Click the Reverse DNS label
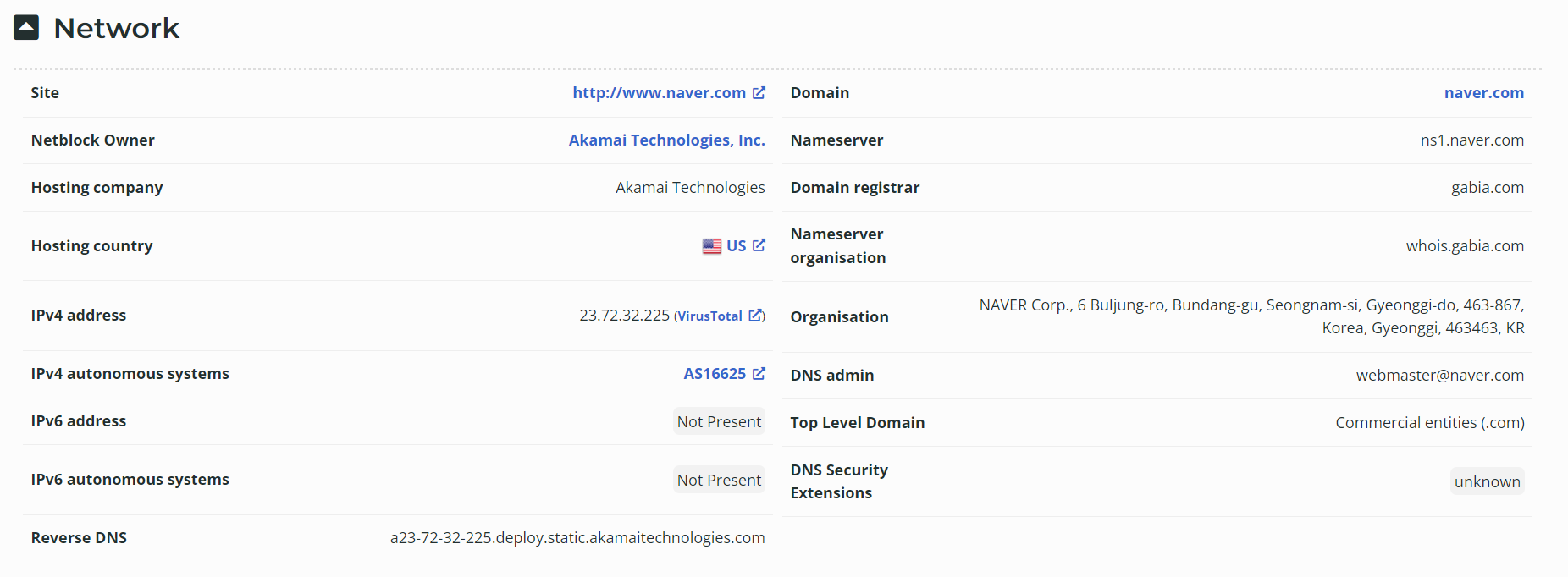The width and height of the screenshot is (1568, 577). coord(79,538)
